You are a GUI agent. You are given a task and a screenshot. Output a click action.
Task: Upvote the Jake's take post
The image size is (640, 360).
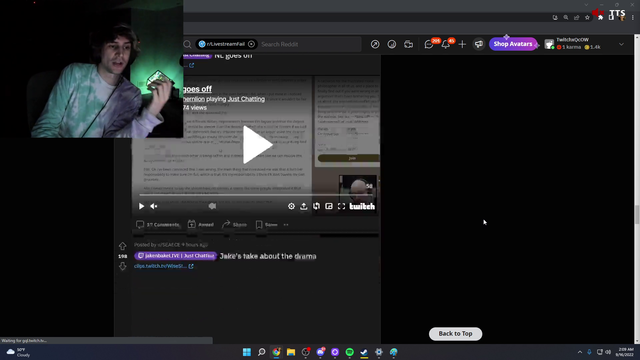point(122,246)
